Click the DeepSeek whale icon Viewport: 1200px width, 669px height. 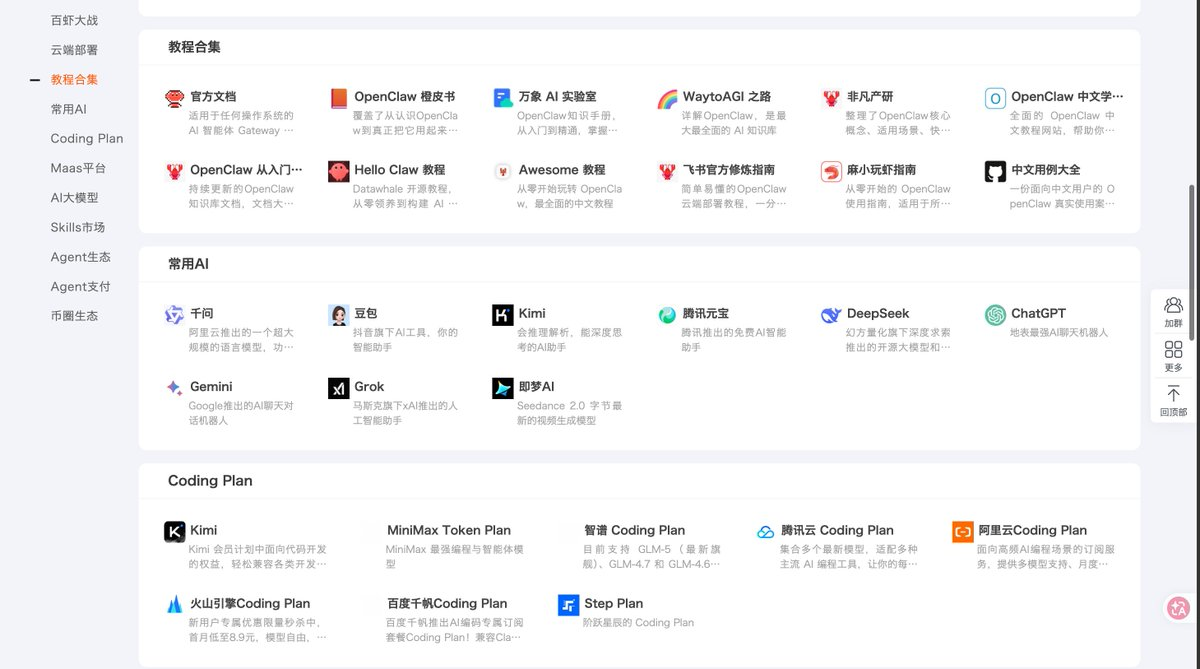click(831, 315)
